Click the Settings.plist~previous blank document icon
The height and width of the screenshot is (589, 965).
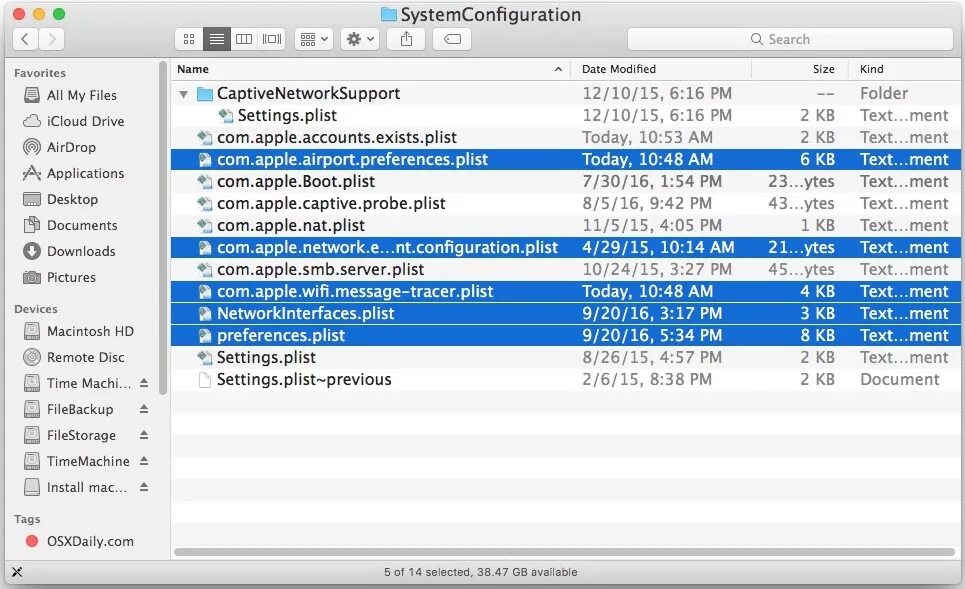click(205, 380)
